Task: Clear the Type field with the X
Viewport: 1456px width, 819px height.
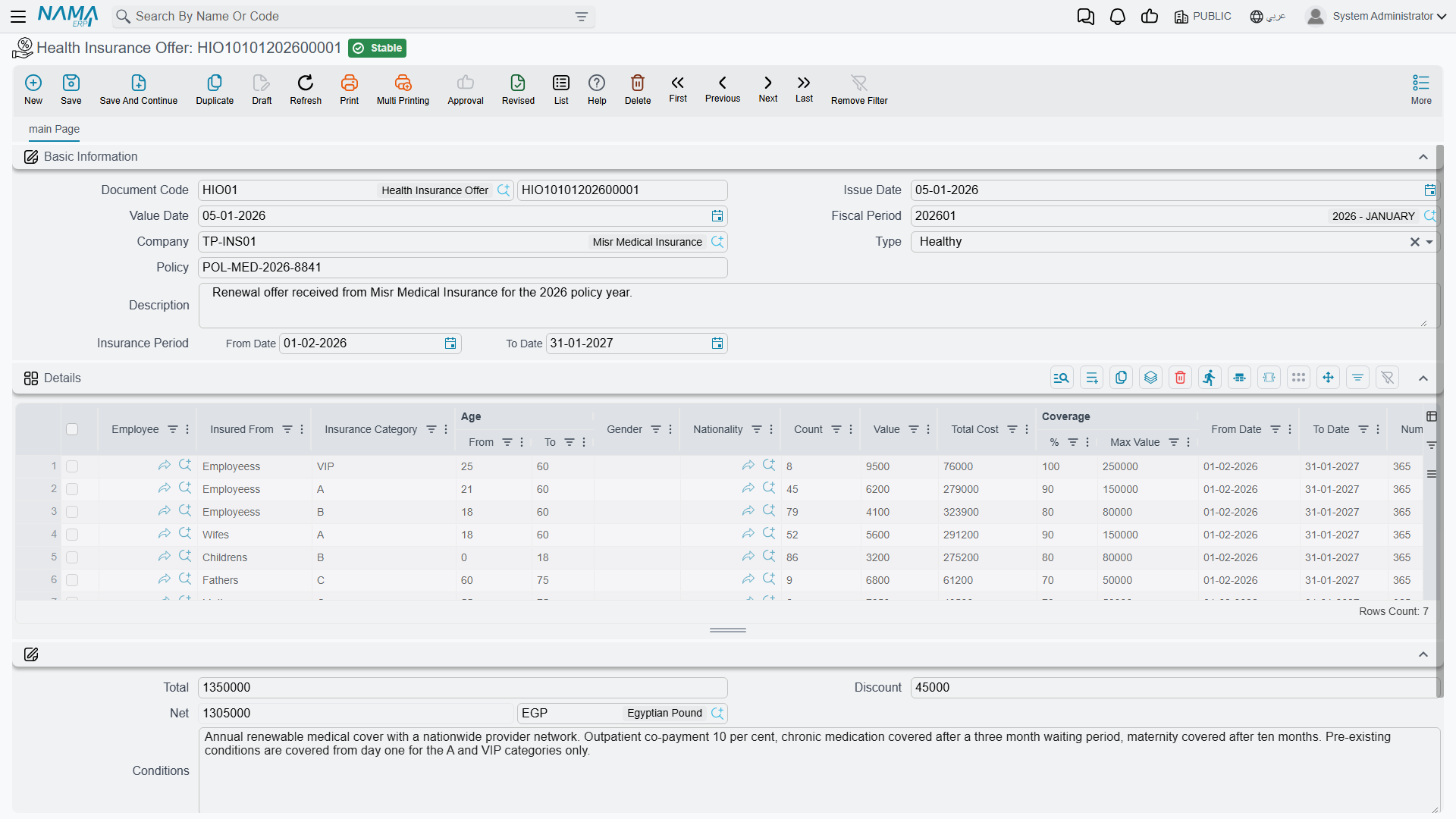Action: point(1414,242)
